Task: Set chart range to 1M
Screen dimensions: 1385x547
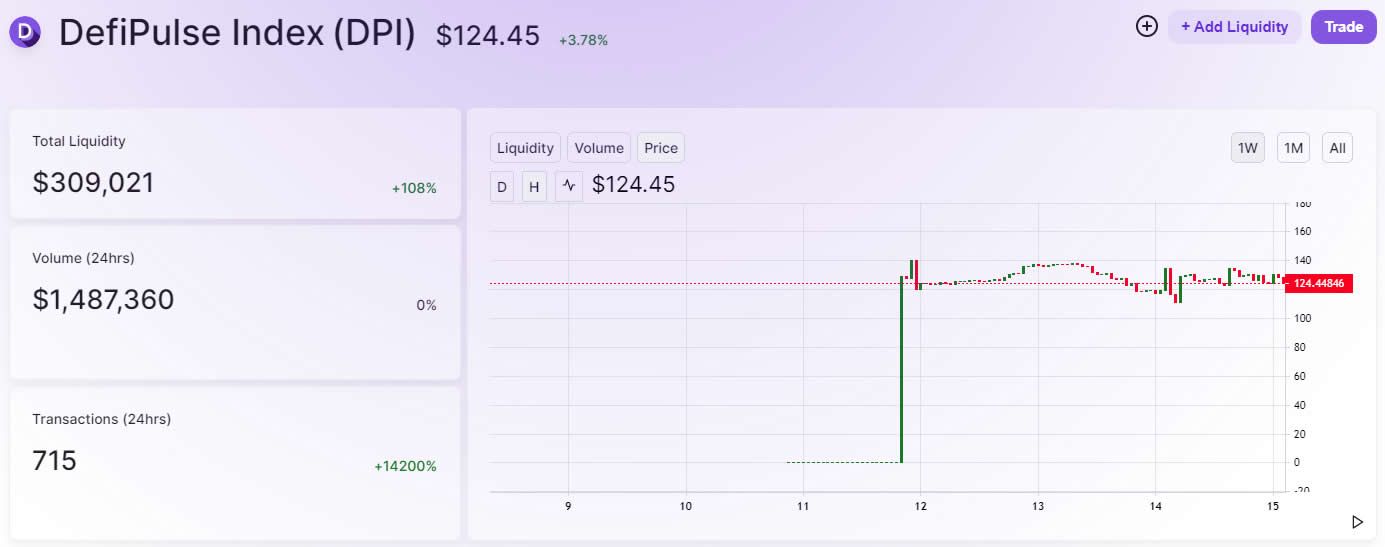Action: (1293, 148)
